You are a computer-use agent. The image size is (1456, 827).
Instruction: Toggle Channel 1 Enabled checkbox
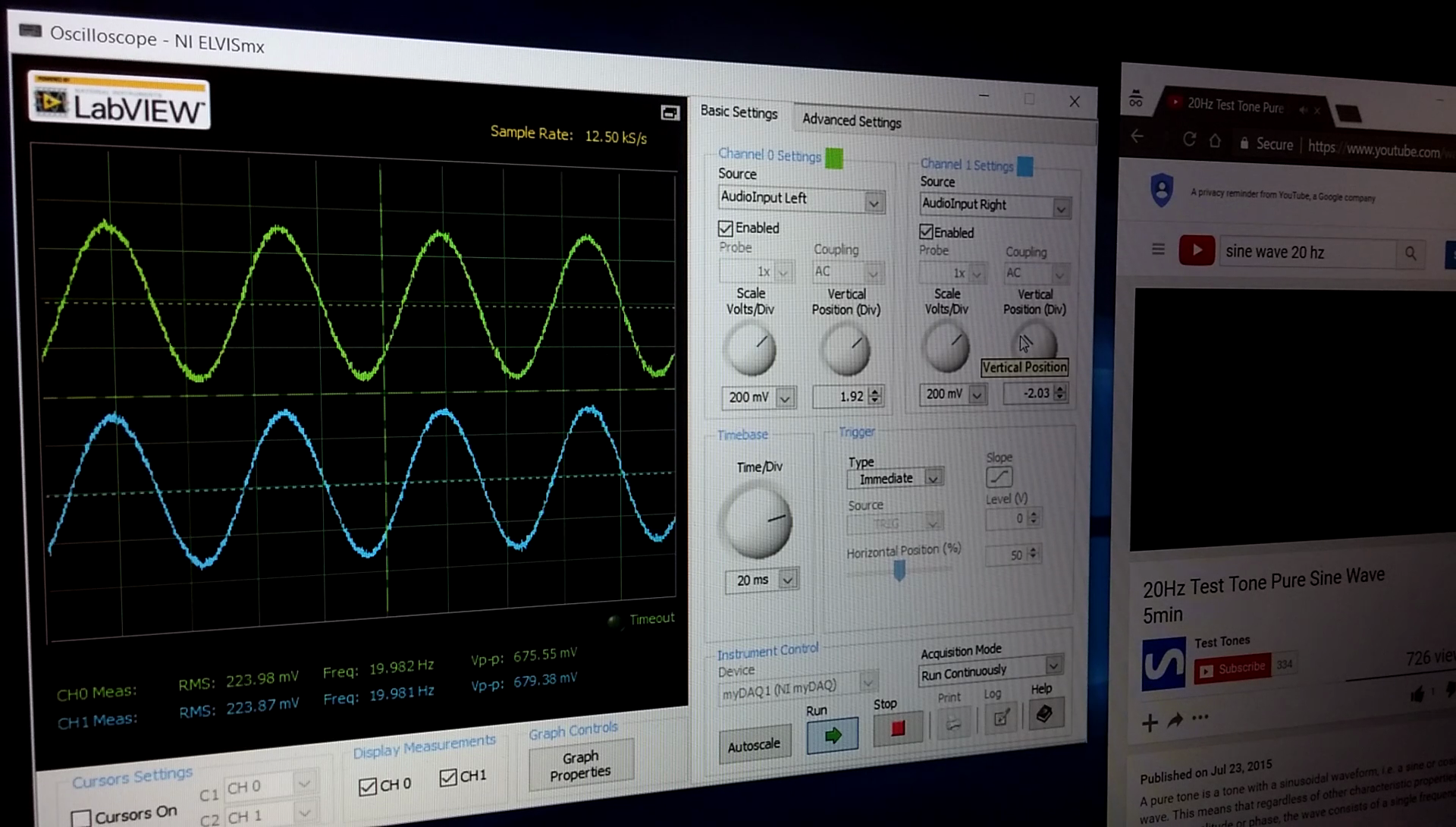[x=926, y=232]
